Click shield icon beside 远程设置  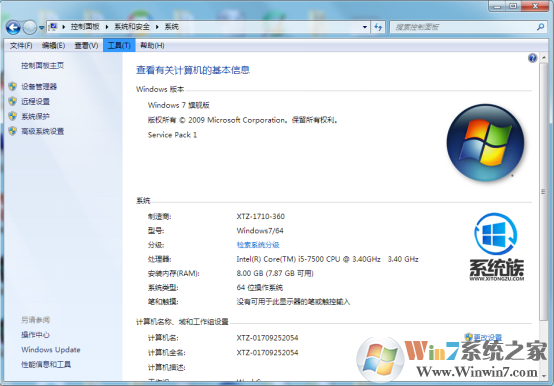click(x=13, y=101)
